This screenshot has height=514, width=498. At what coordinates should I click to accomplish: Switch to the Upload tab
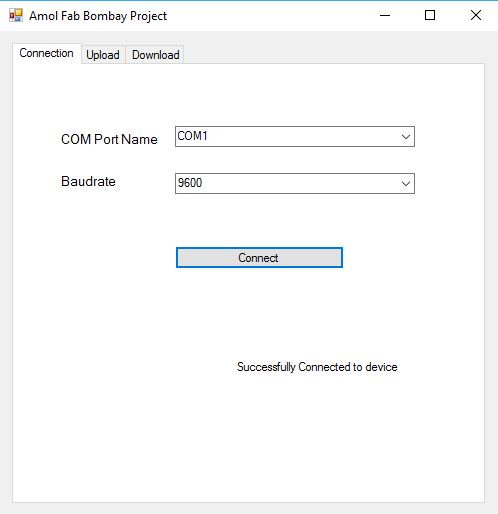tap(103, 55)
